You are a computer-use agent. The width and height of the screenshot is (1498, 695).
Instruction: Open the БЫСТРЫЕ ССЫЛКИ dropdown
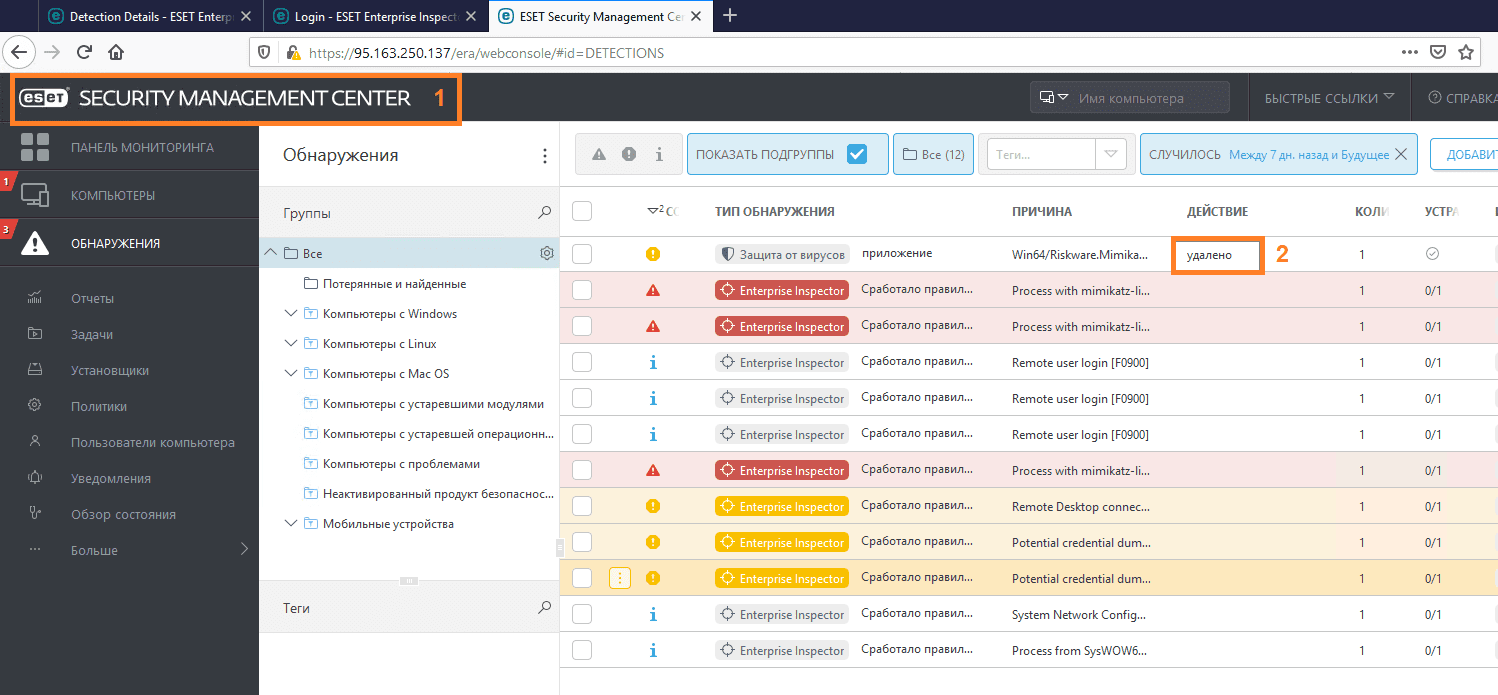coord(1329,98)
